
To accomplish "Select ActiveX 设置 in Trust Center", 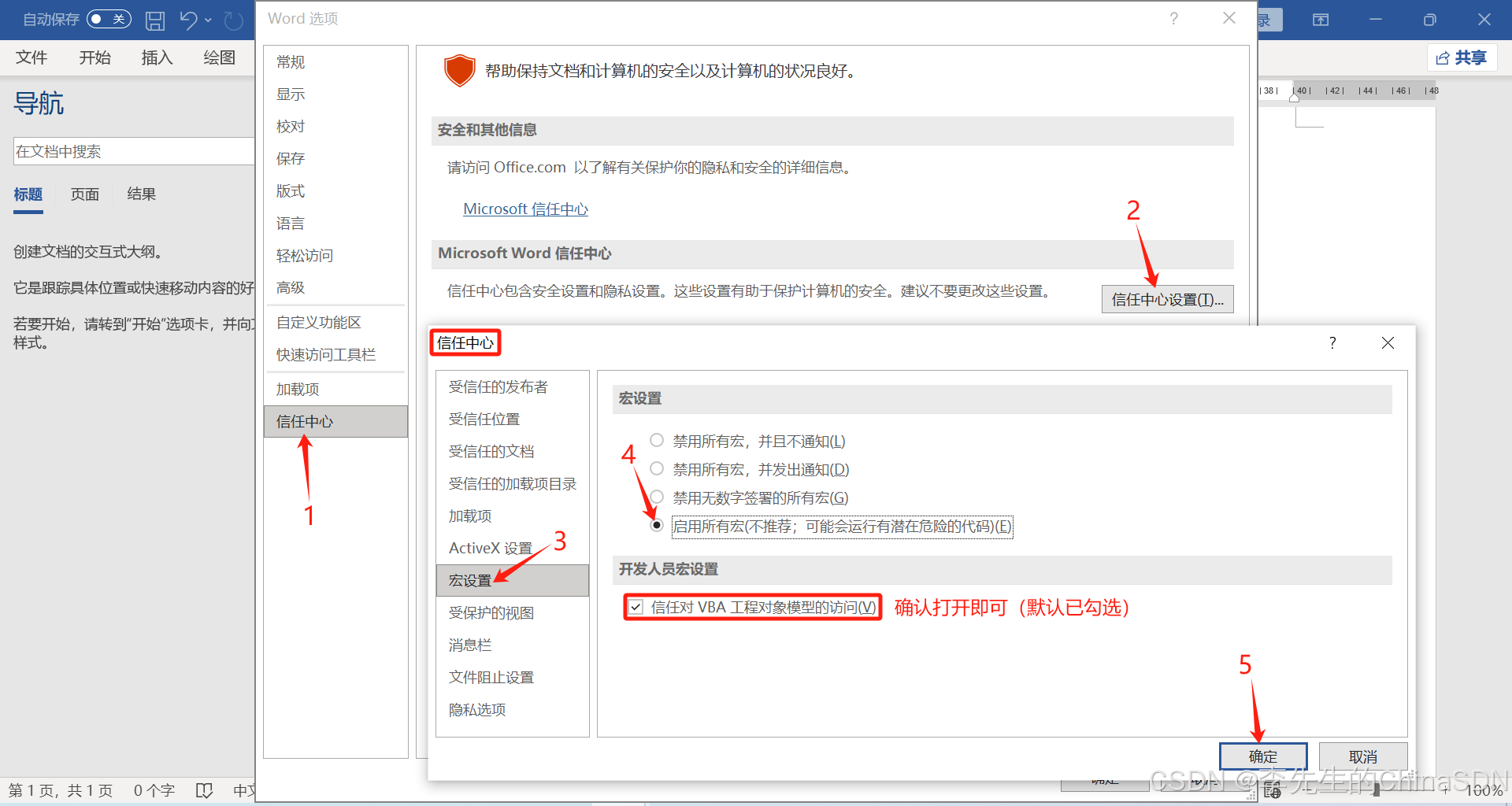I will click(x=512, y=548).
